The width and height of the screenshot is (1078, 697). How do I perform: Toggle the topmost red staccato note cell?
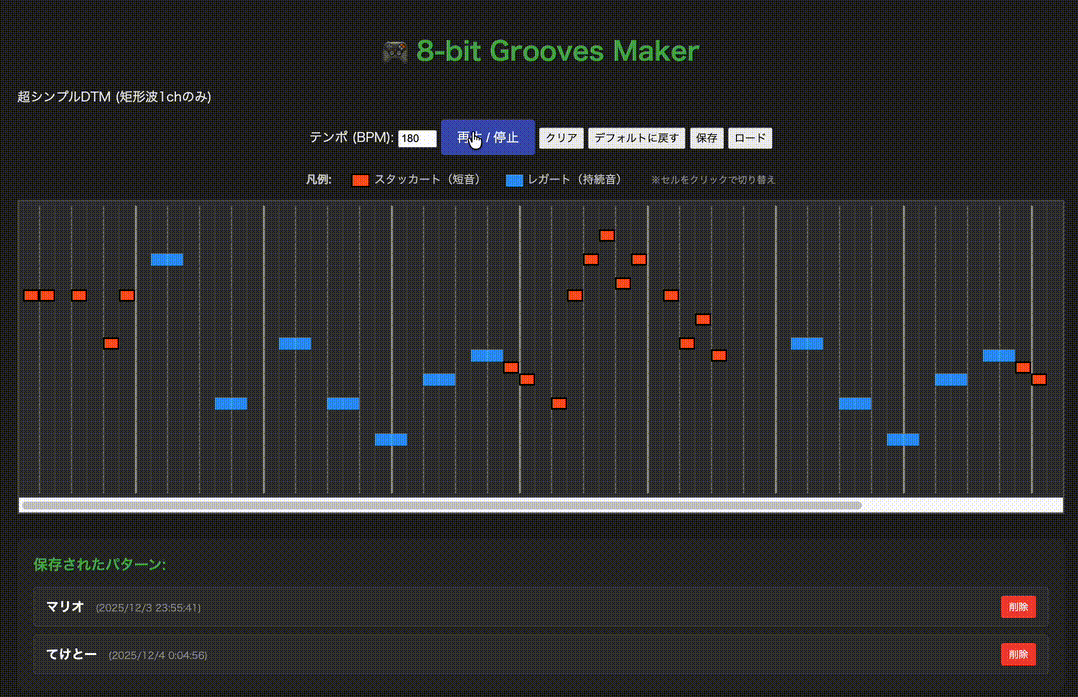pyautogui.click(x=606, y=236)
